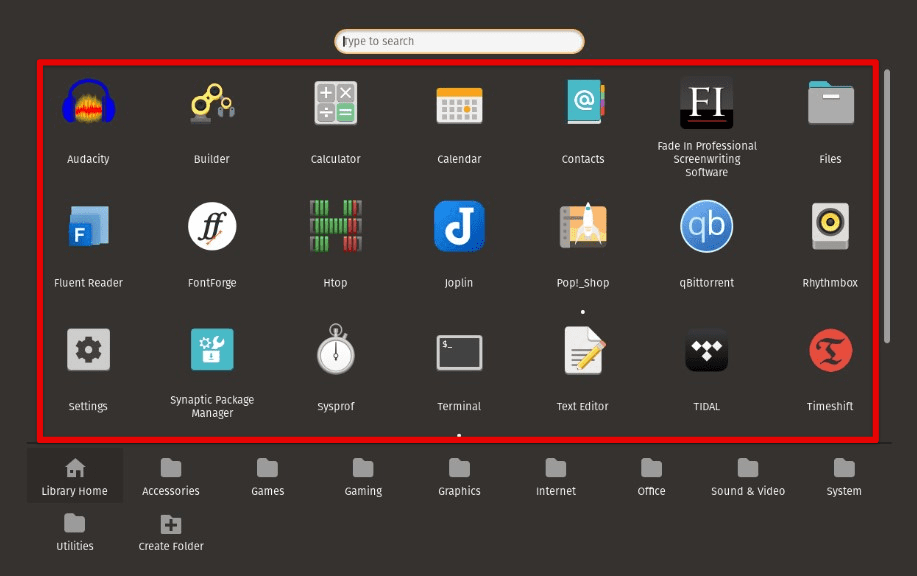Click the Create Folder button
Screen dimensions: 917x576
click(170, 531)
